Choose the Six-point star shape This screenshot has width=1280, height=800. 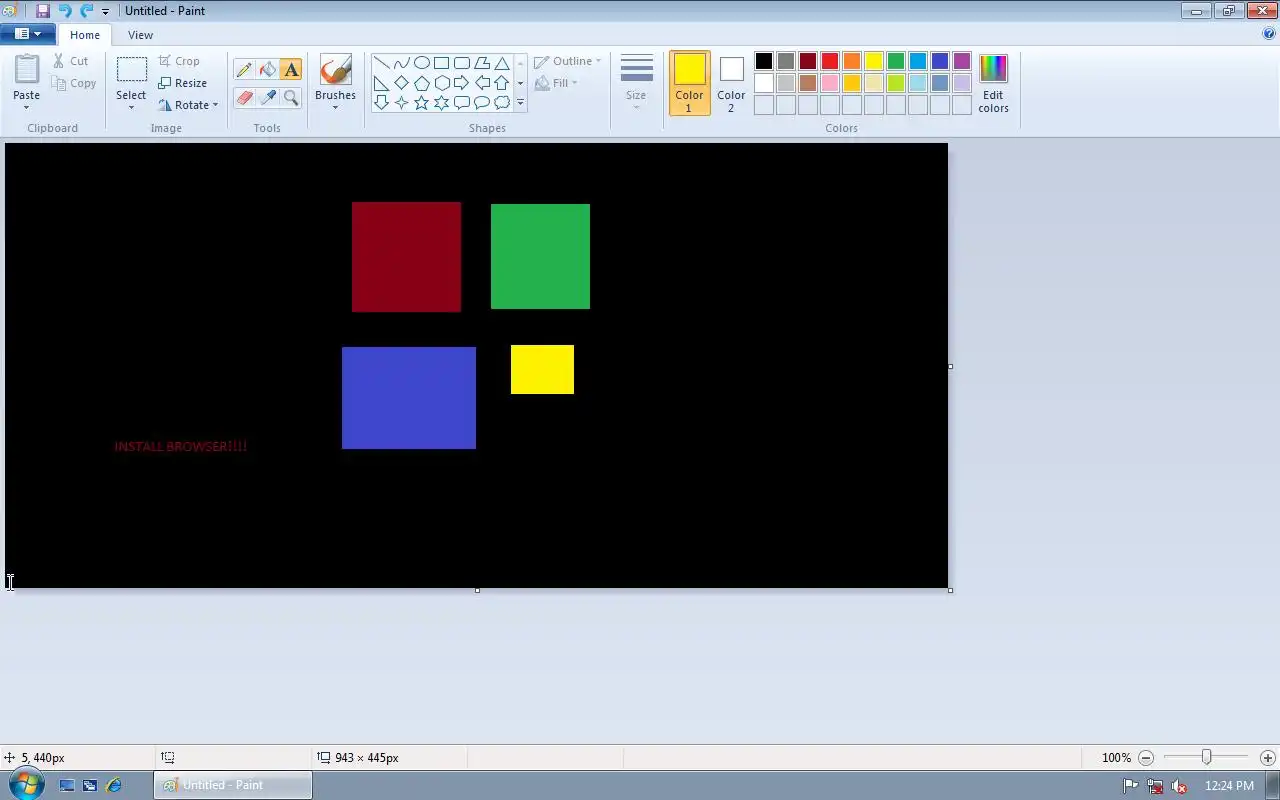pyautogui.click(x=442, y=103)
